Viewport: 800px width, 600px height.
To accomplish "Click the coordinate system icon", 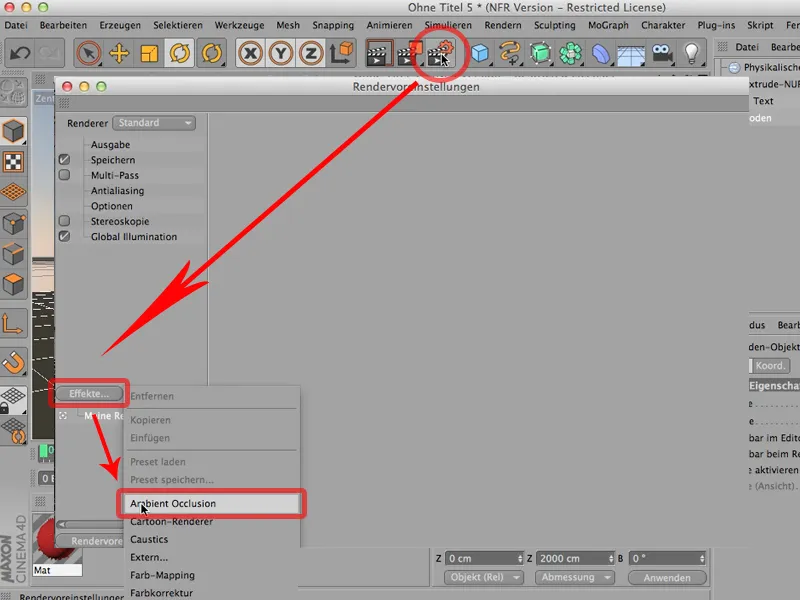I will [x=341, y=53].
